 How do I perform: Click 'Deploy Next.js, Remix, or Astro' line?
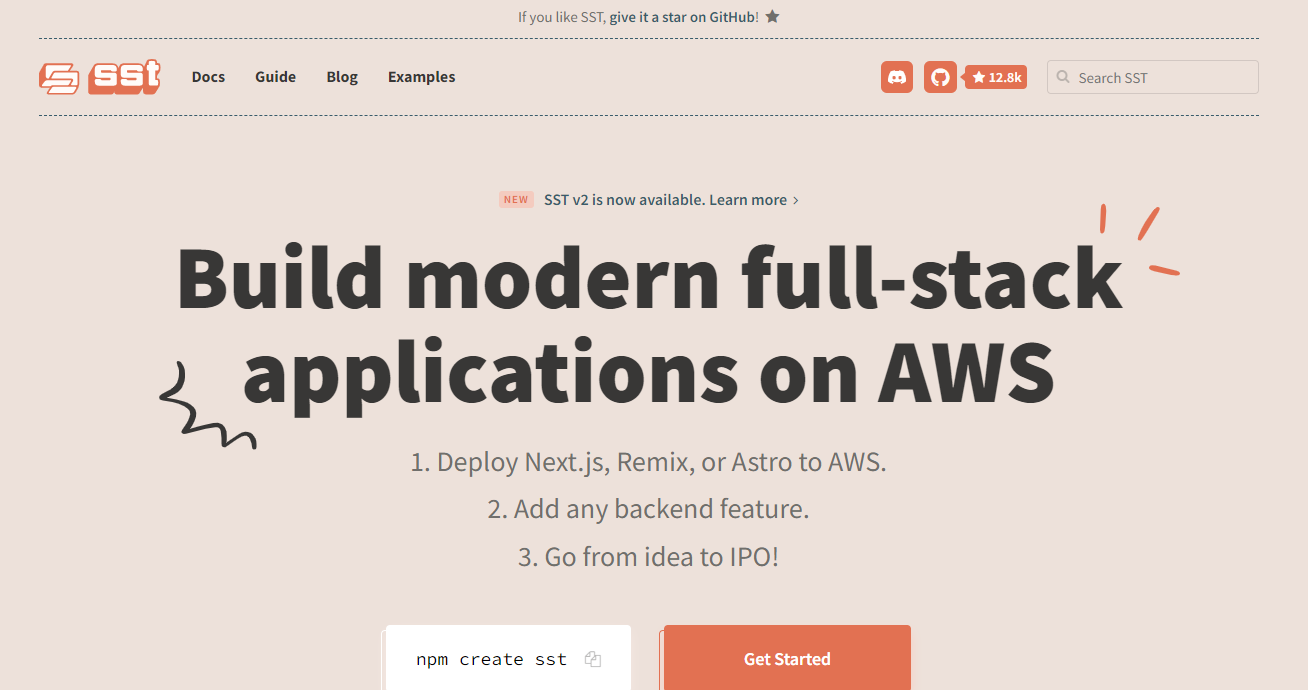(649, 462)
